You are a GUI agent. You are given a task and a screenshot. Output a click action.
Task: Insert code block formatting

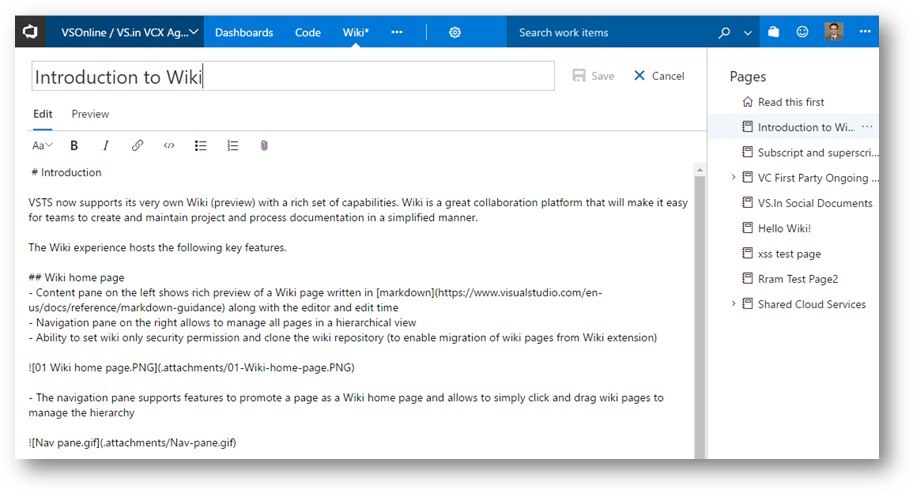point(169,146)
